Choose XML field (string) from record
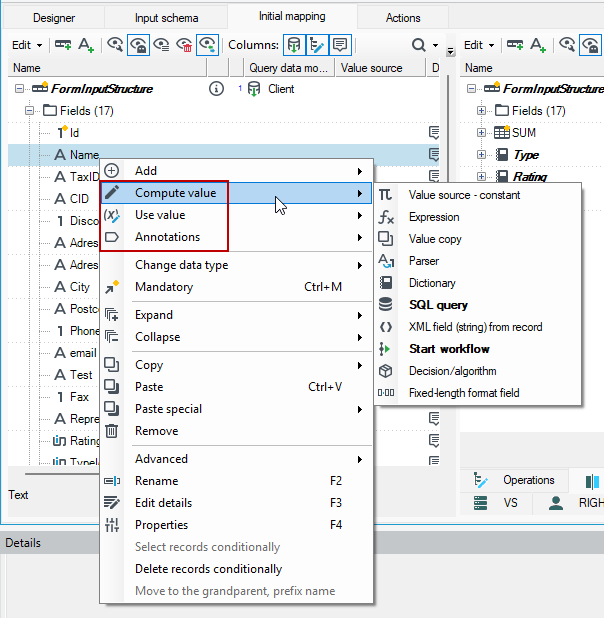 (x=477, y=327)
